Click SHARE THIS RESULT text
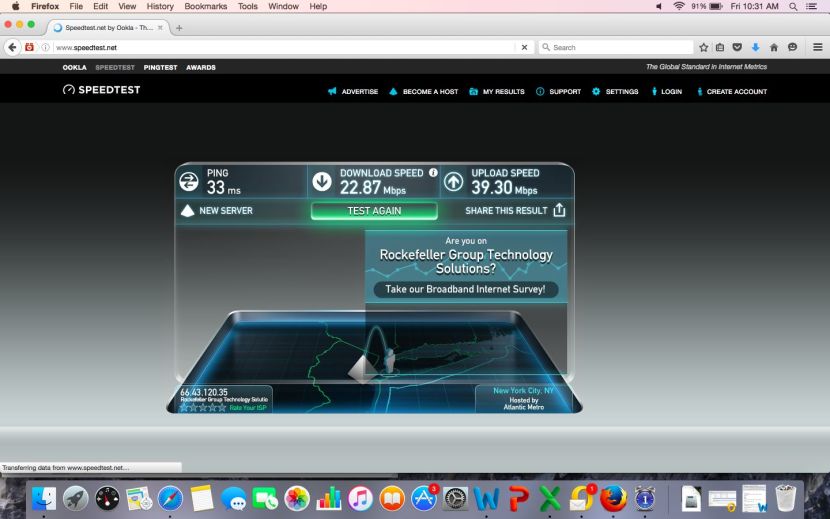Screen dimensions: 830x519 [x=506, y=211]
